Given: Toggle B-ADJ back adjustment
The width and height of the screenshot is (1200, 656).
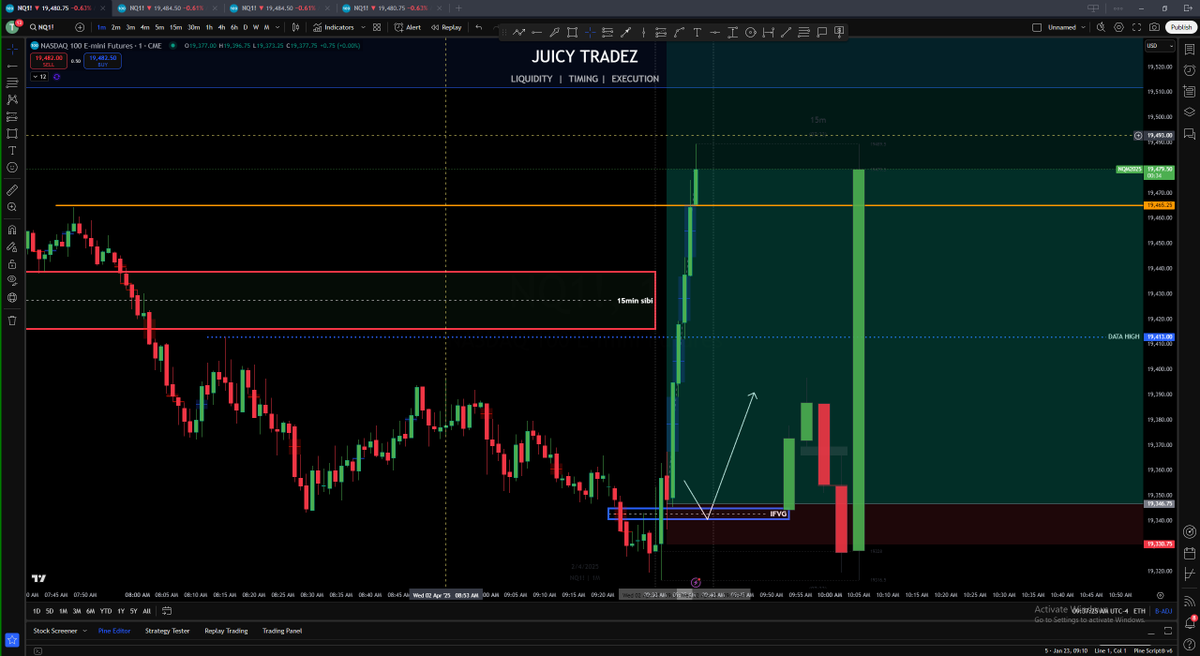Looking at the screenshot, I should [x=1163, y=611].
